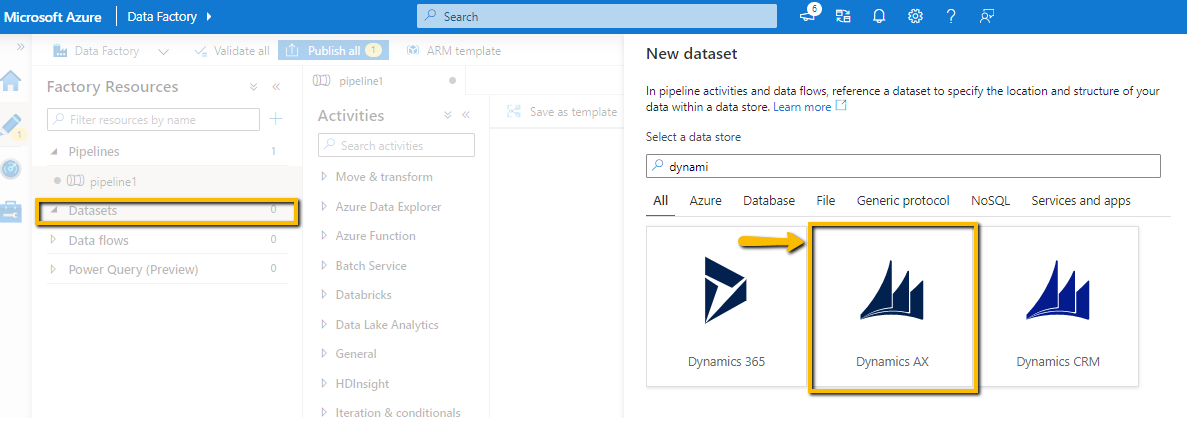
Task: Switch to Generic protocol tab
Action: 903,201
